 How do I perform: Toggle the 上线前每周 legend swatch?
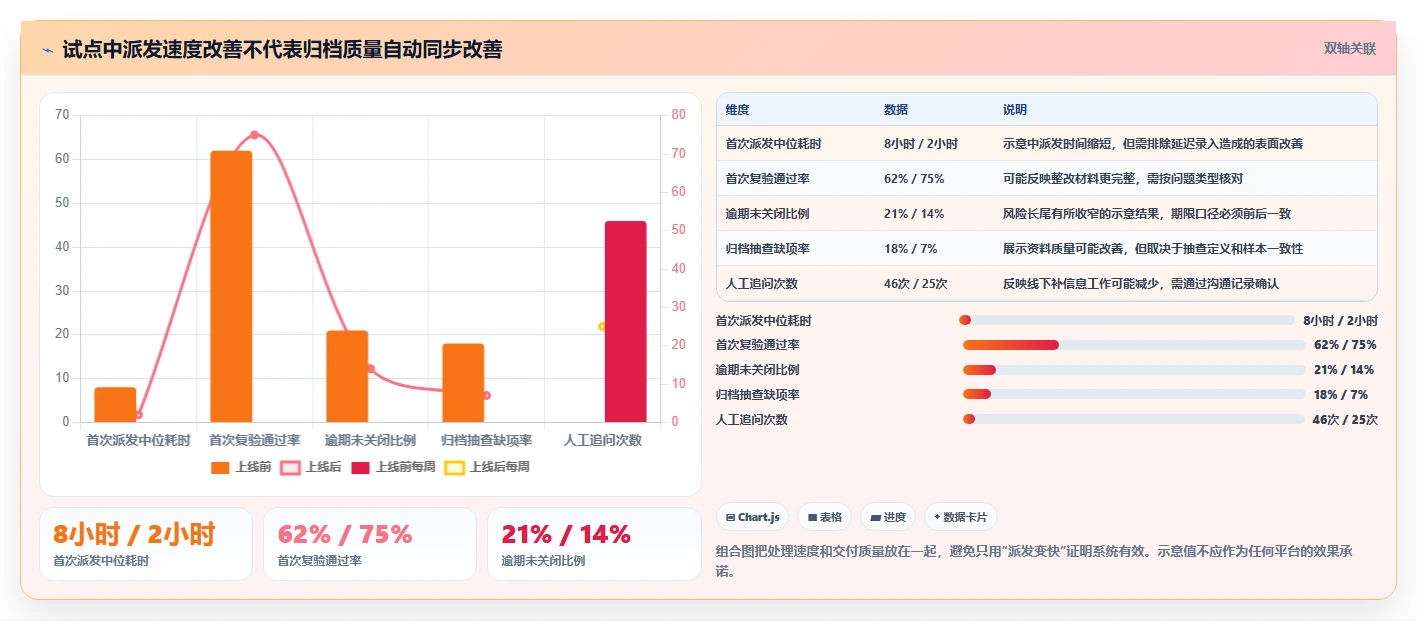pos(360,467)
